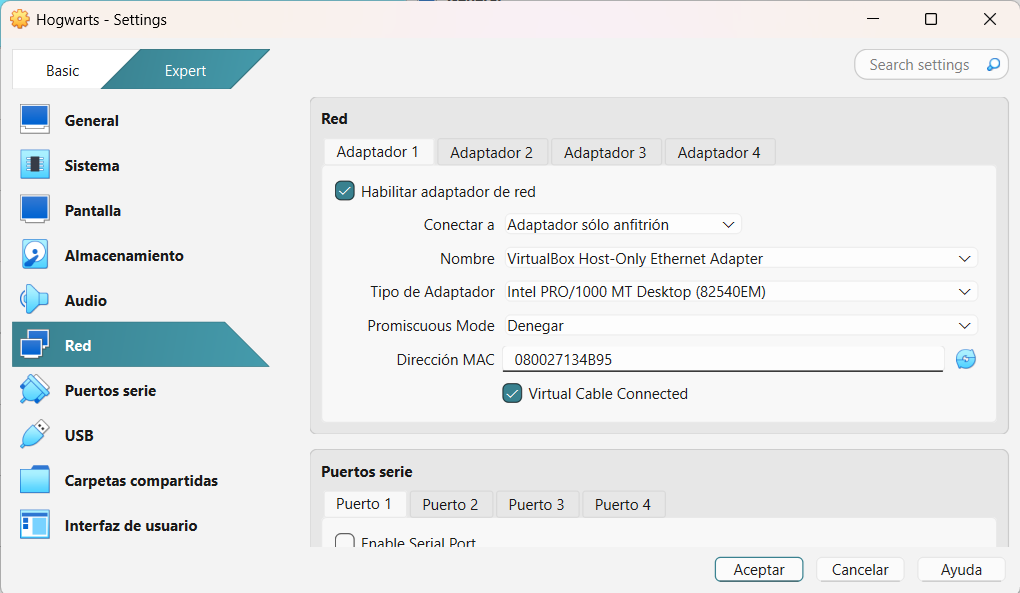This screenshot has width=1020, height=593.
Task: Disable Habilitar adaptador de red
Action: pos(344,190)
